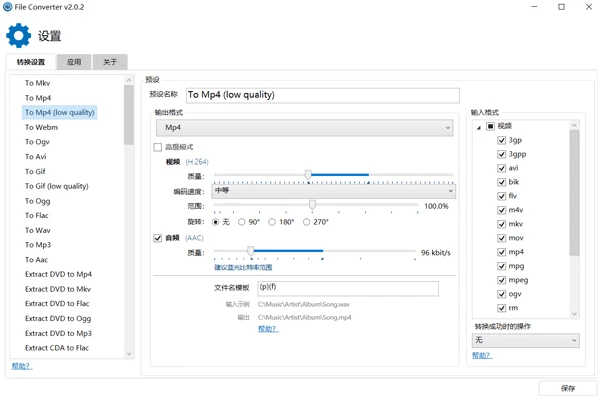Click the blue bitrate range hint link
The width and height of the screenshot is (600, 400).
click(x=243, y=267)
